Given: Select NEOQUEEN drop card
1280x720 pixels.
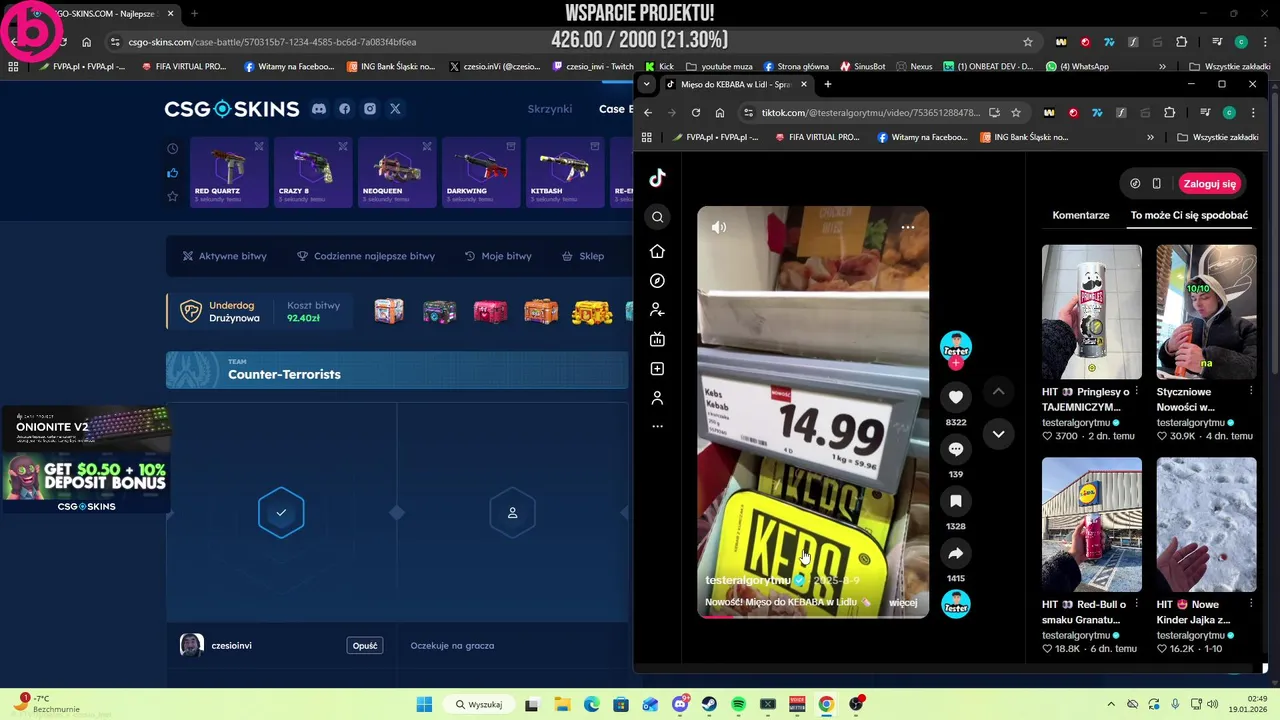Looking at the screenshot, I should coord(397,172).
